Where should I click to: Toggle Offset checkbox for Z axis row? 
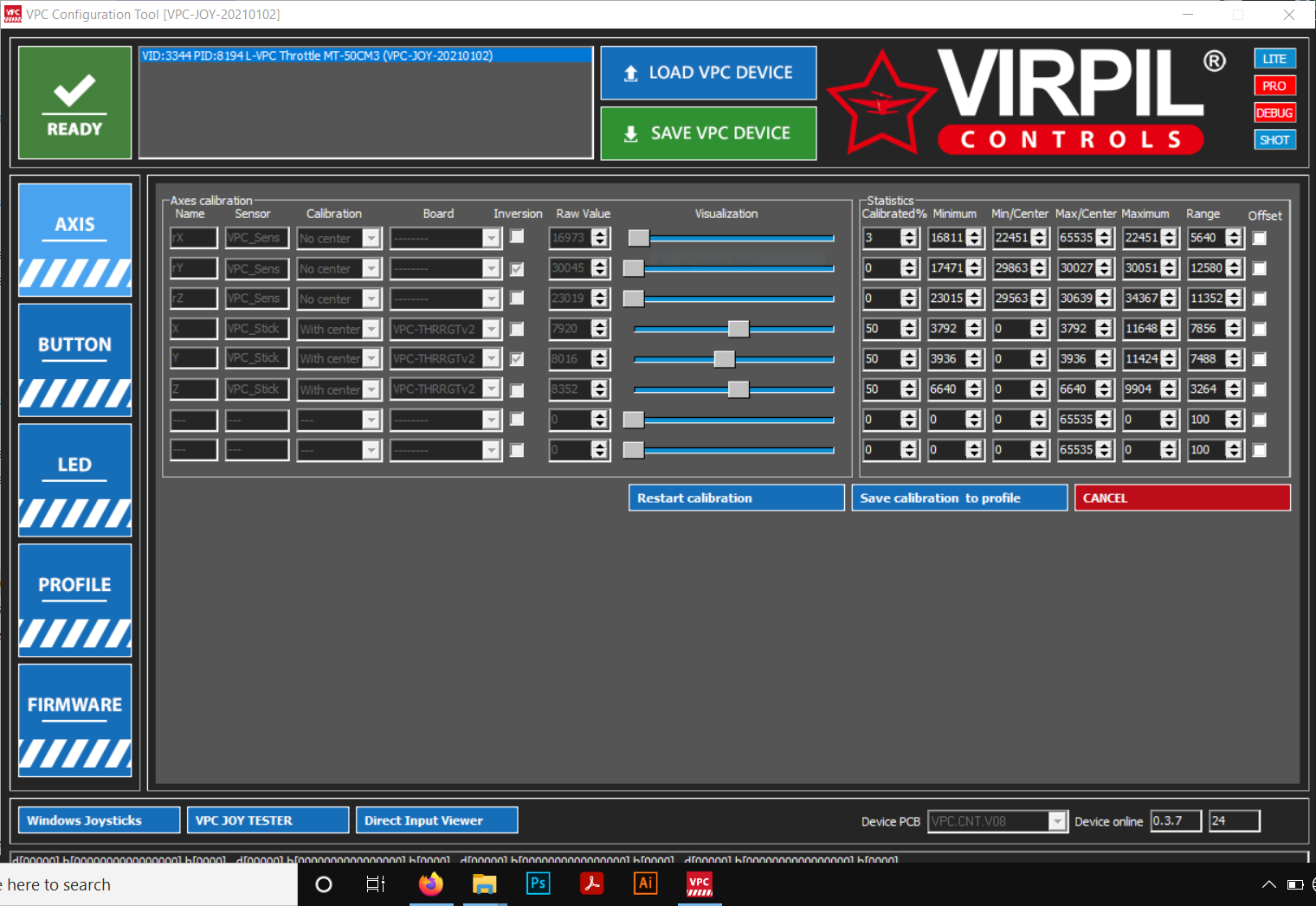pos(1260,389)
